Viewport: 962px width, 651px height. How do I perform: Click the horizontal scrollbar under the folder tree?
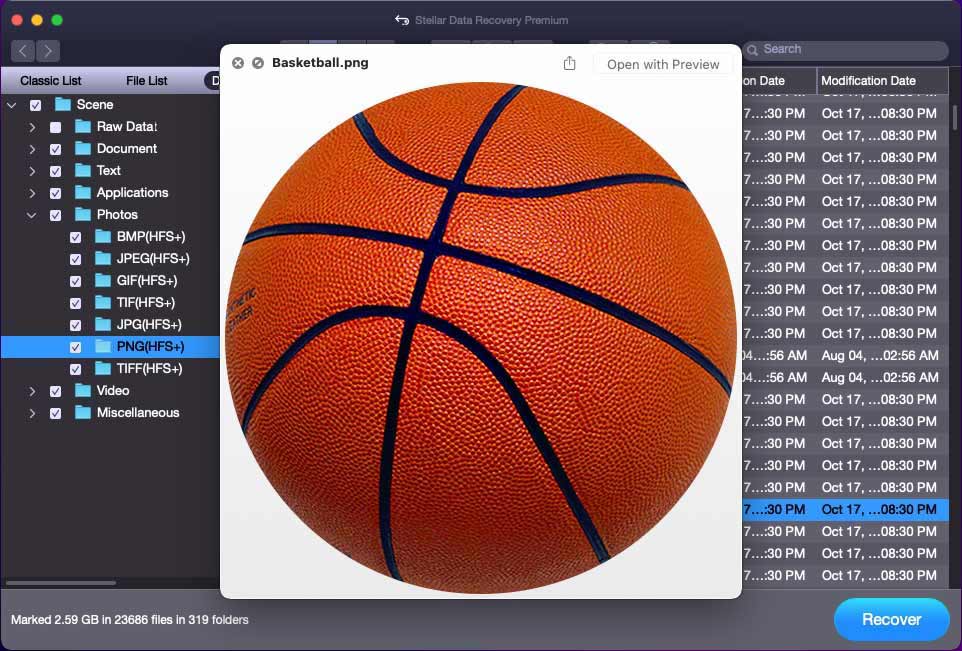[x=60, y=582]
